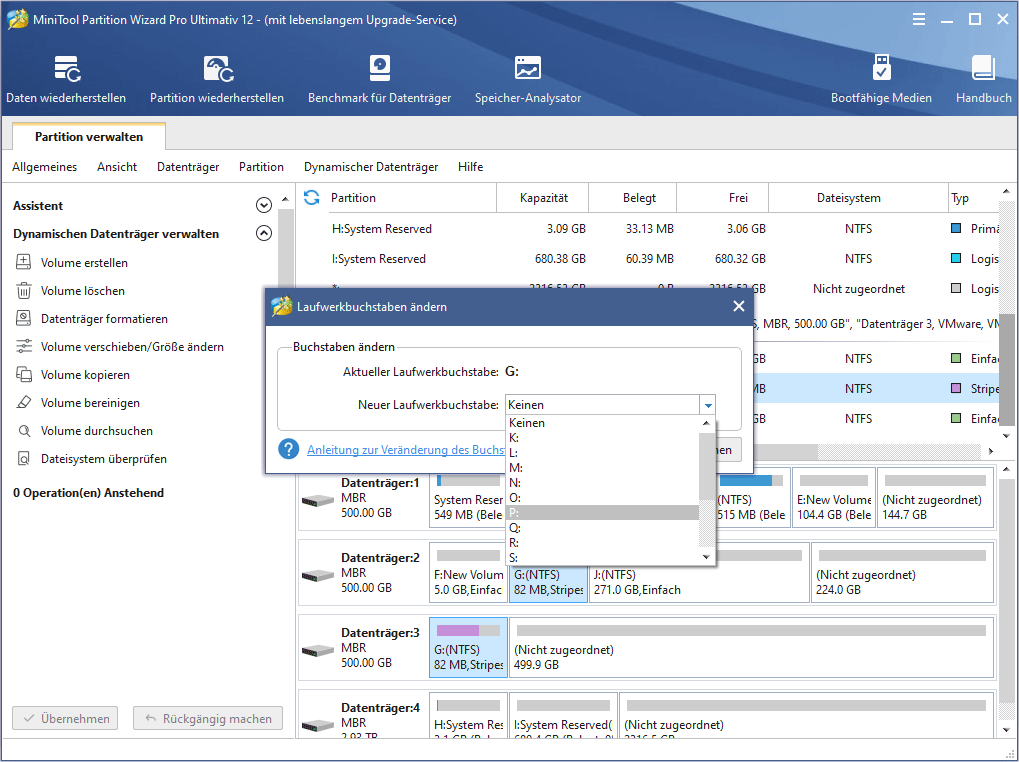1019x762 pixels.
Task: Click the help question mark icon in dialog
Action: click(x=289, y=449)
